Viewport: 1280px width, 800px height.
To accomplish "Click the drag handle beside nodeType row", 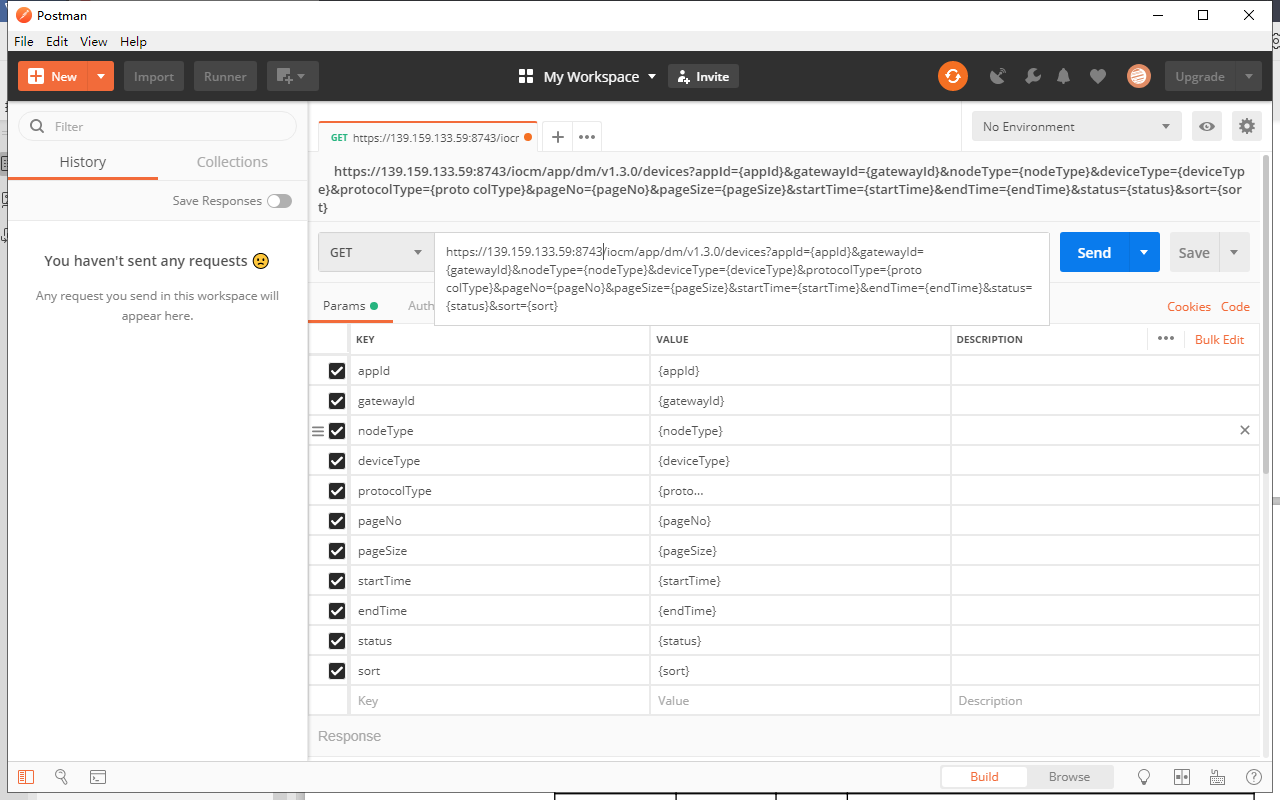I will click(x=318, y=431).
